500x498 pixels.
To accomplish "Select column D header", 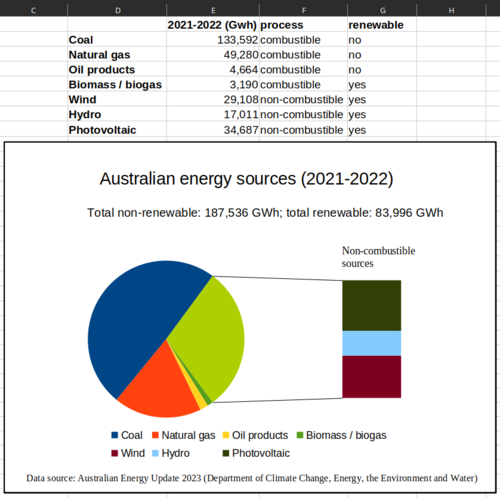I will (117, 10).
